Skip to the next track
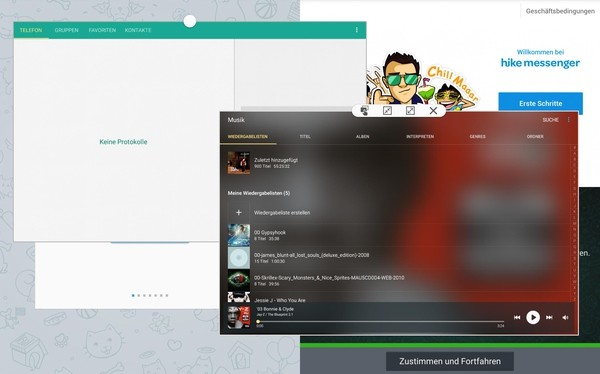The width and height of the screenshot is (600, 374). tap(549, 317)
